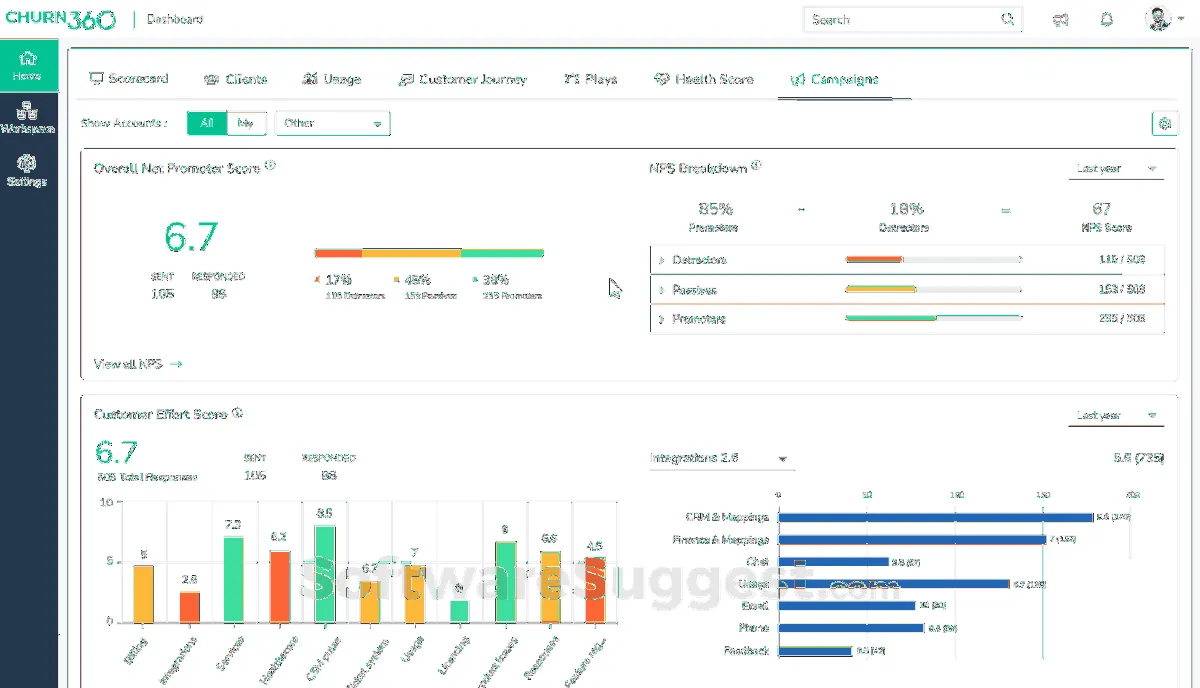Open the Other accounts dropdown

pyautogui.click(x=333, y=123)
